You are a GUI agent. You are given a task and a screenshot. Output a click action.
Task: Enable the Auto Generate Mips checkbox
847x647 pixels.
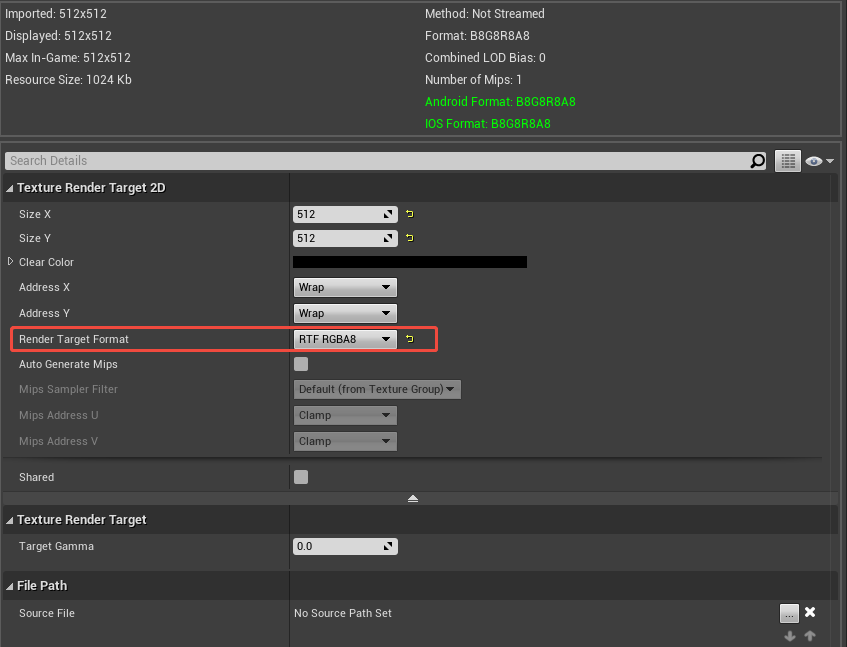(301, 364)
